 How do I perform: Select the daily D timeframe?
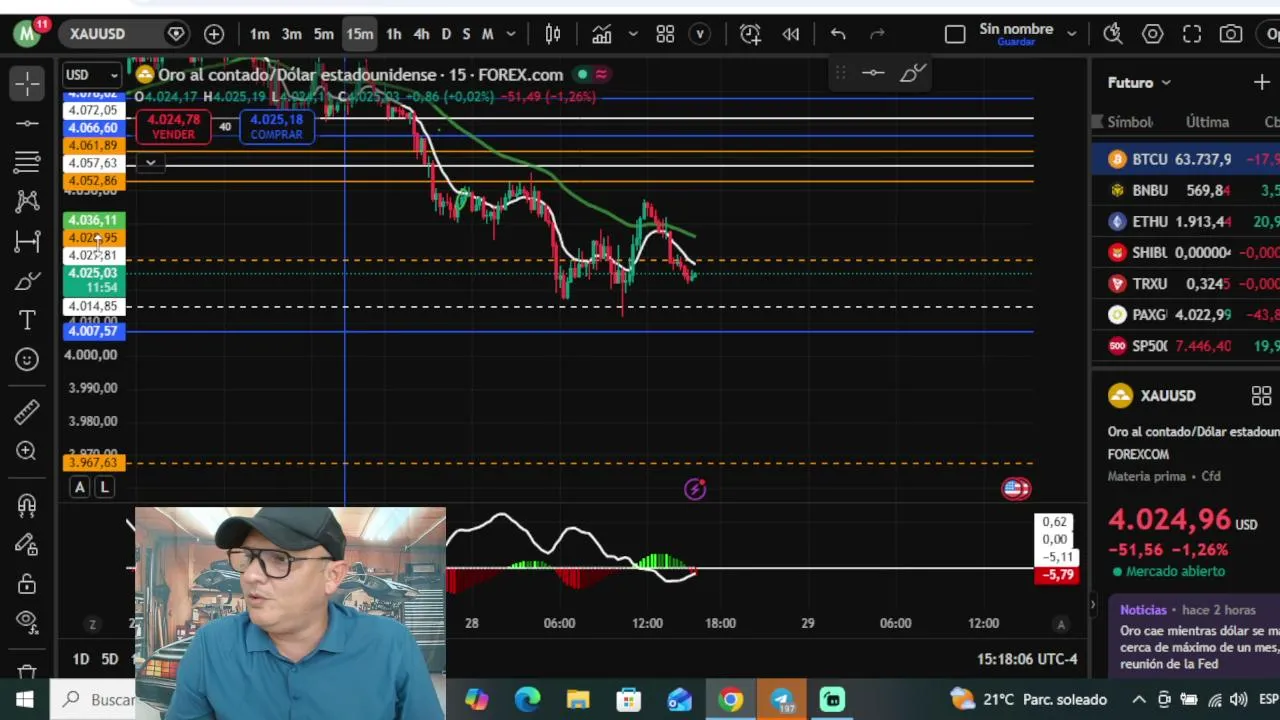(446, 34)
